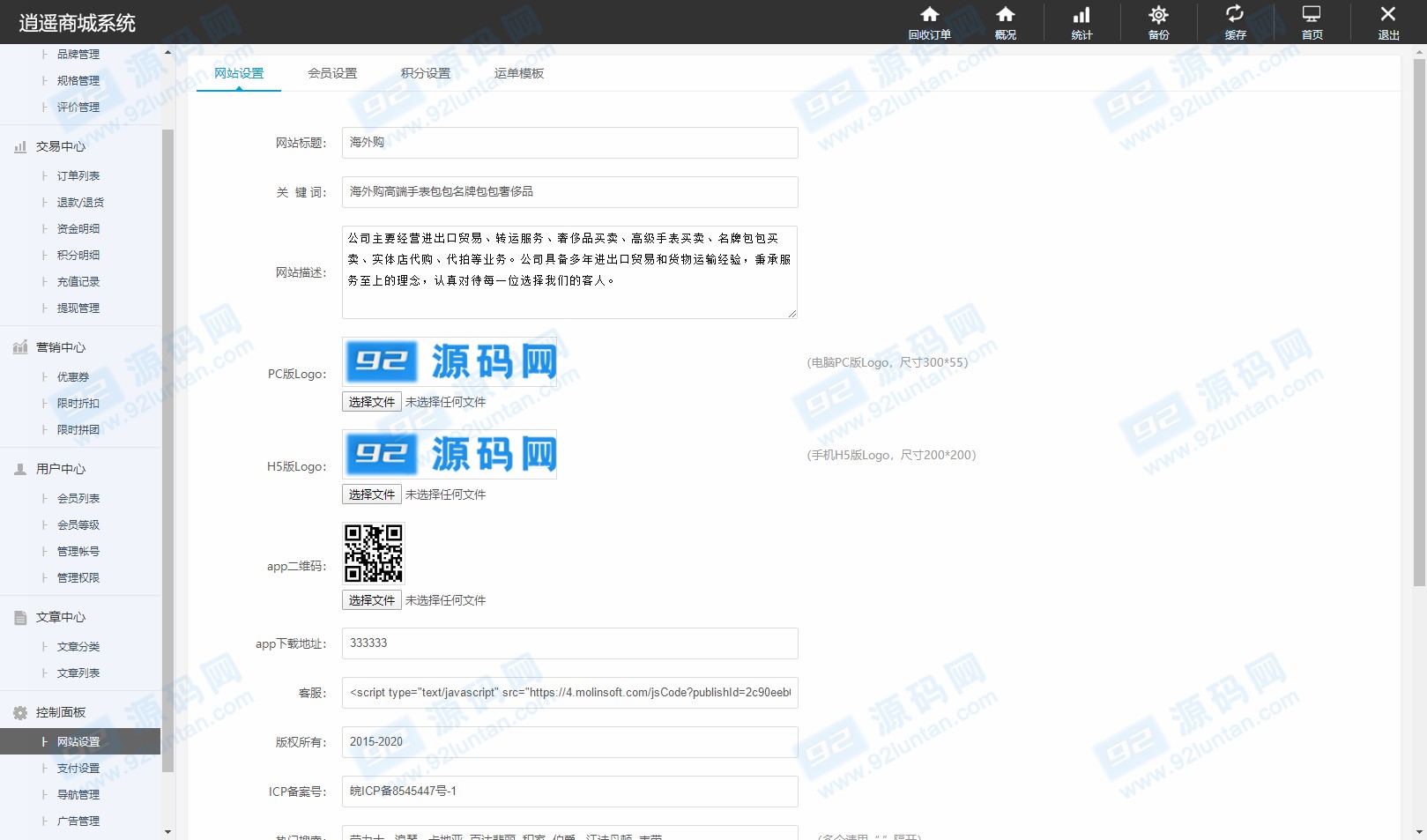
Task: Select 网站设置 in sidebar
Action: pos(80,742)
